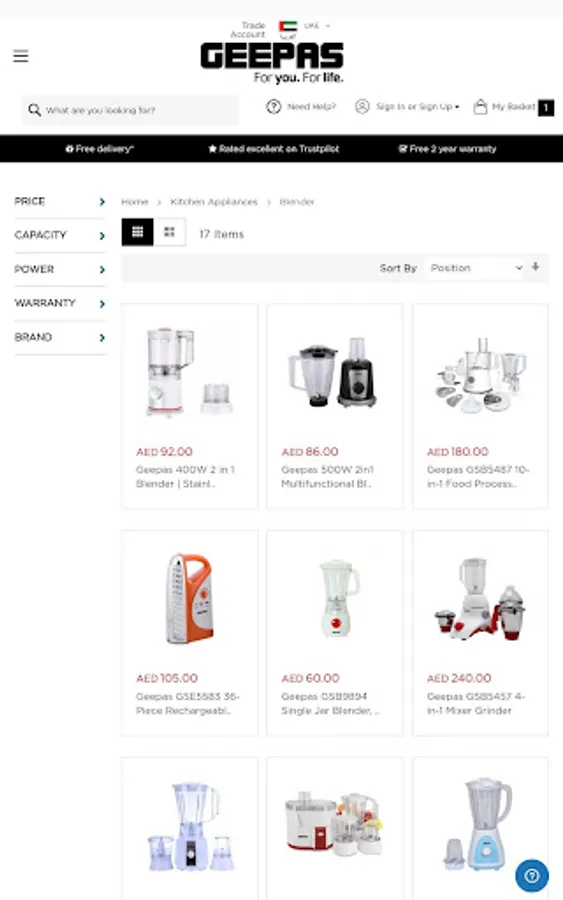This screenshot has height=900, width=563.
Task: Reverse sort direction with arrow icon
Action: point(535,267)
